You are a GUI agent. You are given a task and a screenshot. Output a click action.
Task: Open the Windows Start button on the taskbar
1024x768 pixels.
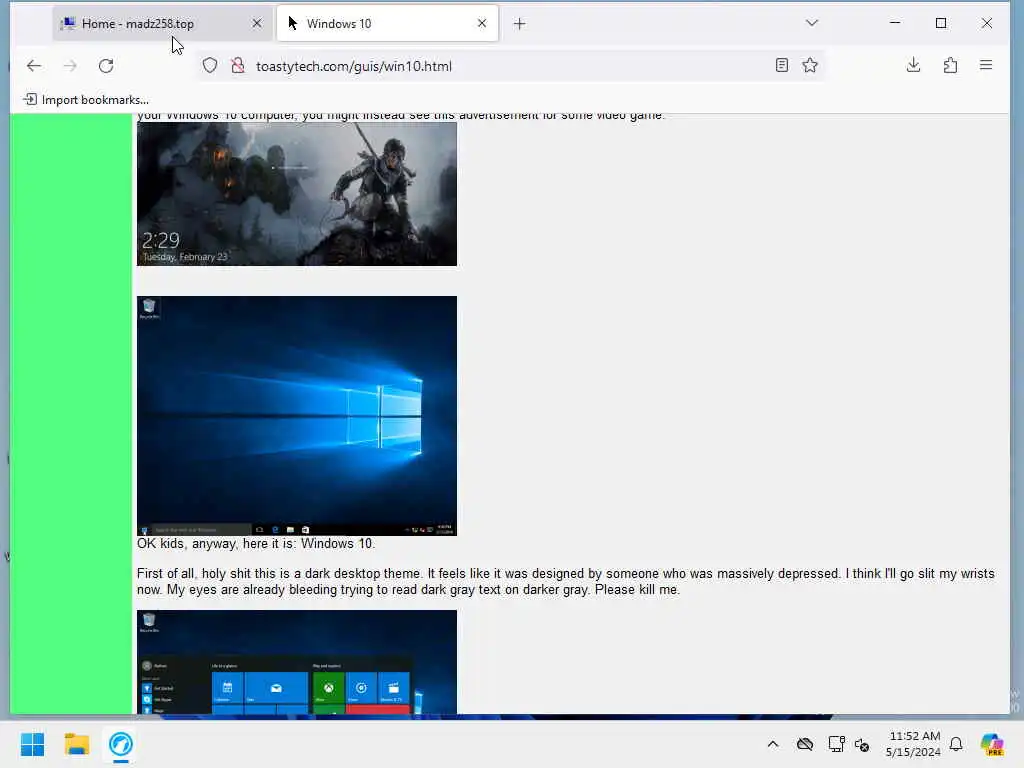(33, 744)
